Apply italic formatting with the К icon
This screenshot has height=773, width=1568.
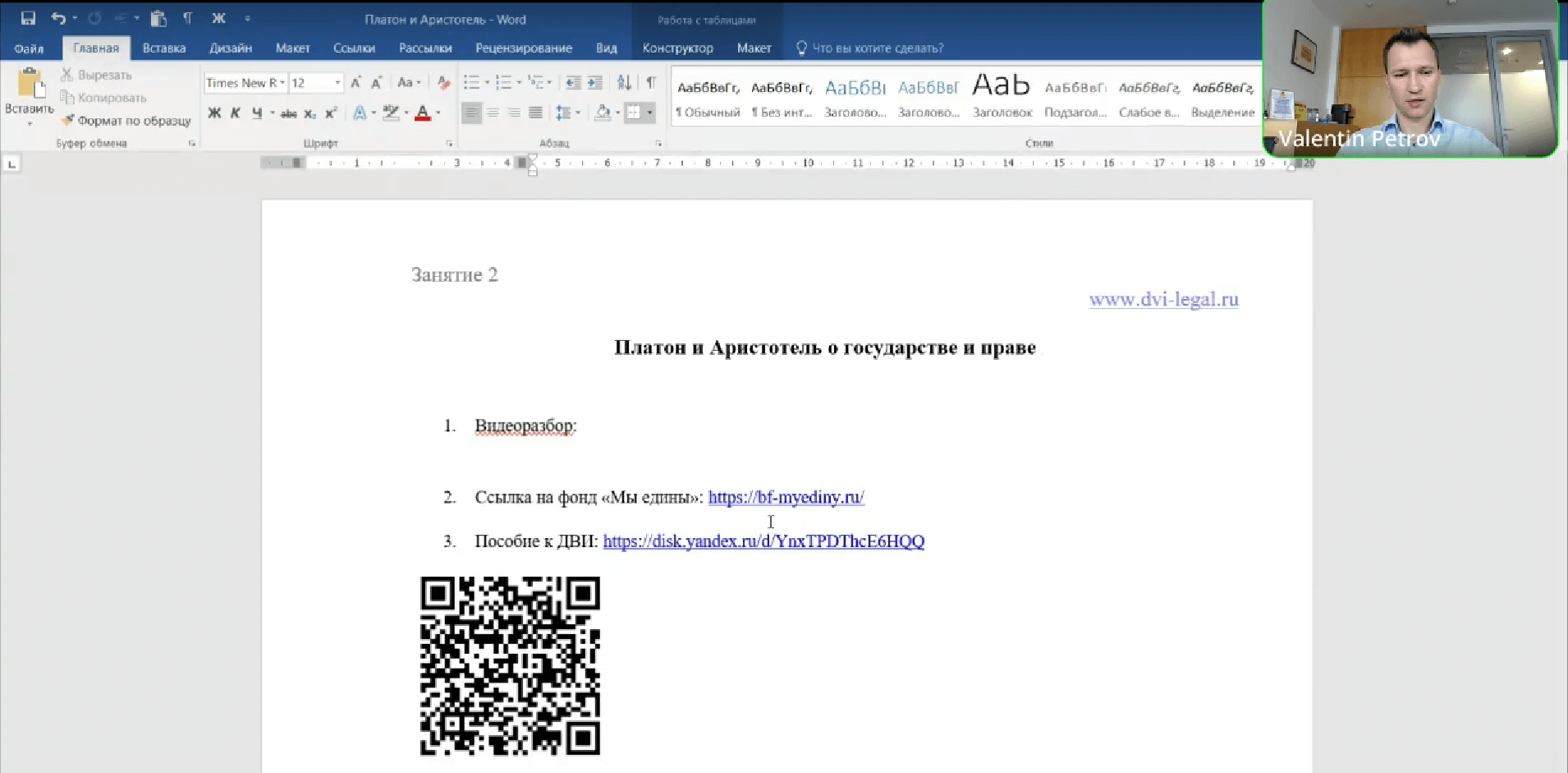pos(236,113)
